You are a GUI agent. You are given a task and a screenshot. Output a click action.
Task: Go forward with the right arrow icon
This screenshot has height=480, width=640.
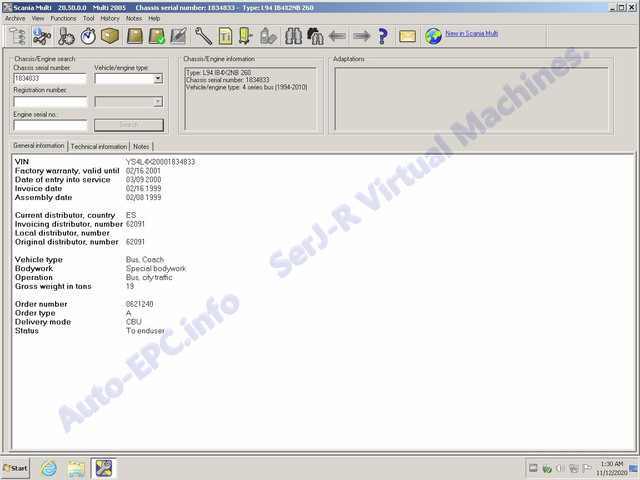pos(362,36)
